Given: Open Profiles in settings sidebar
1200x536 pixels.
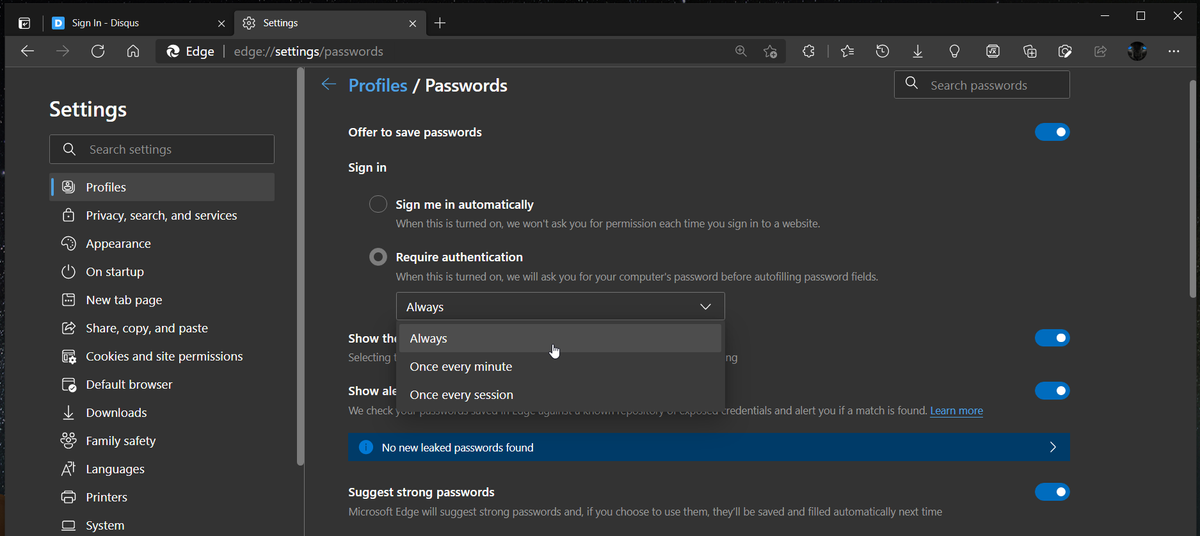Looking at the screenshot, I should coord(162,187).
